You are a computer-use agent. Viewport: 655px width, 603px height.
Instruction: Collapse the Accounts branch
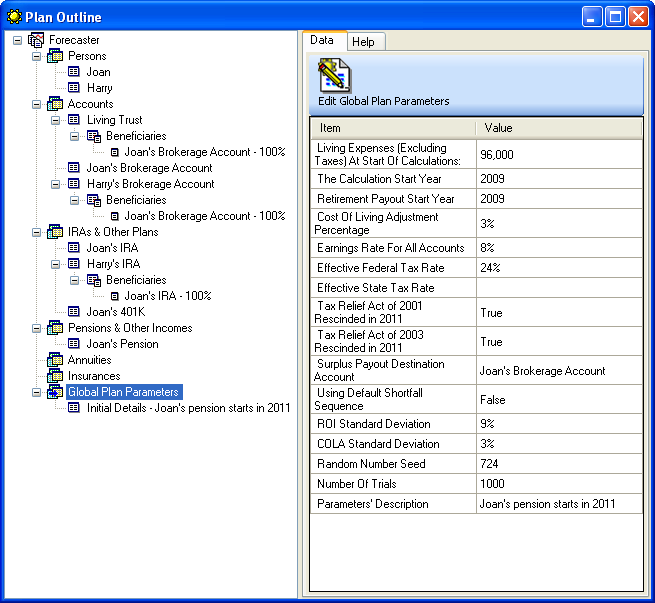pyautogui.click(x=36, y=104)
